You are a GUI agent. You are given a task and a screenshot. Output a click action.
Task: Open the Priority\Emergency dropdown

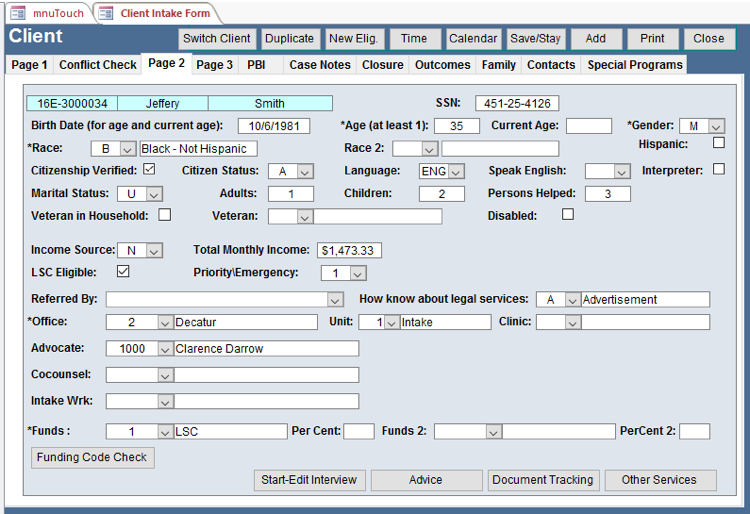tap(358, 273)
